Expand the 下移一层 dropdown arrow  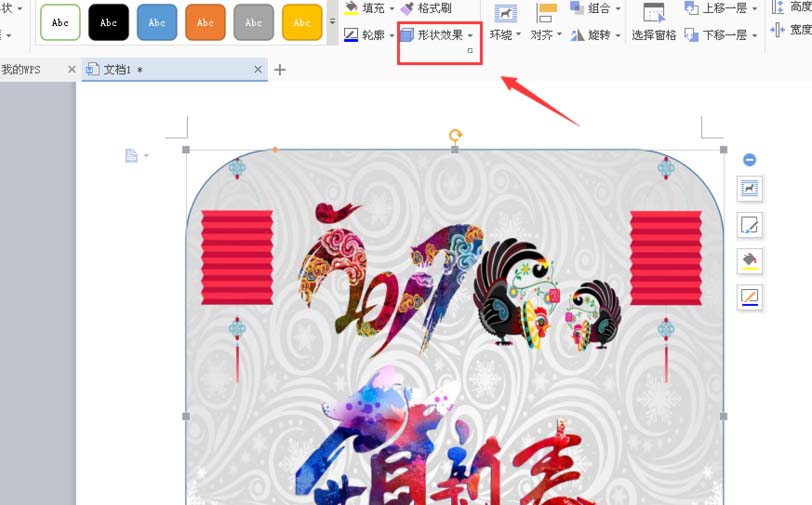(x=755, y=35)
